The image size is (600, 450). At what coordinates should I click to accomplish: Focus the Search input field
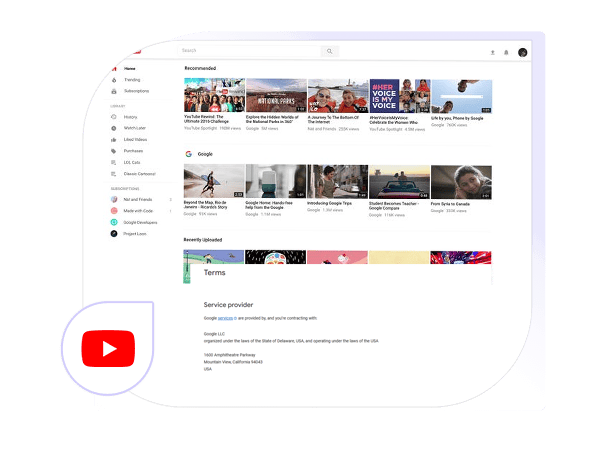249,51
